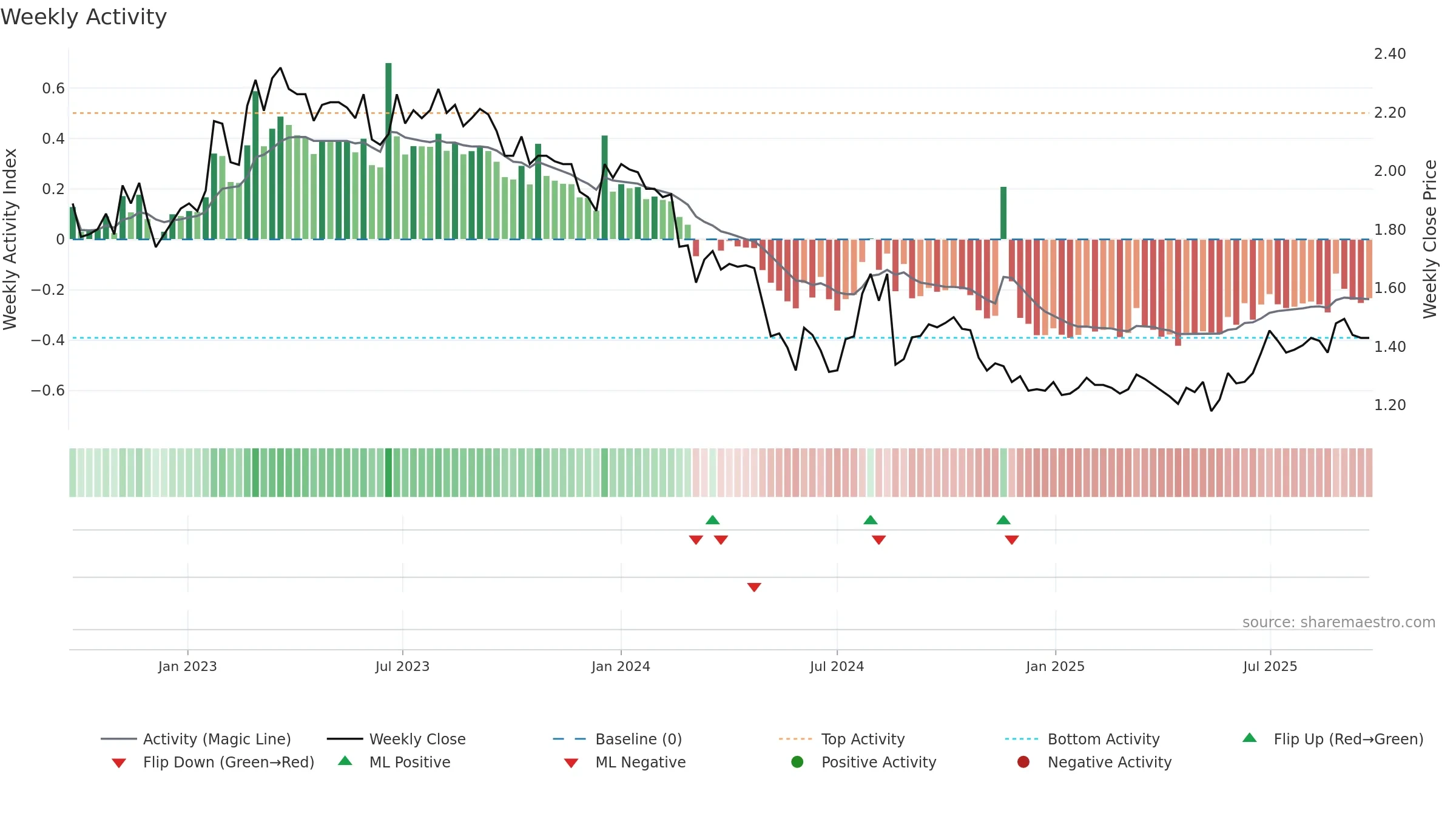Click the first green flip-up triangle after Jan 2024
This screenshot has width=1456, height=819.
[713, 520]
